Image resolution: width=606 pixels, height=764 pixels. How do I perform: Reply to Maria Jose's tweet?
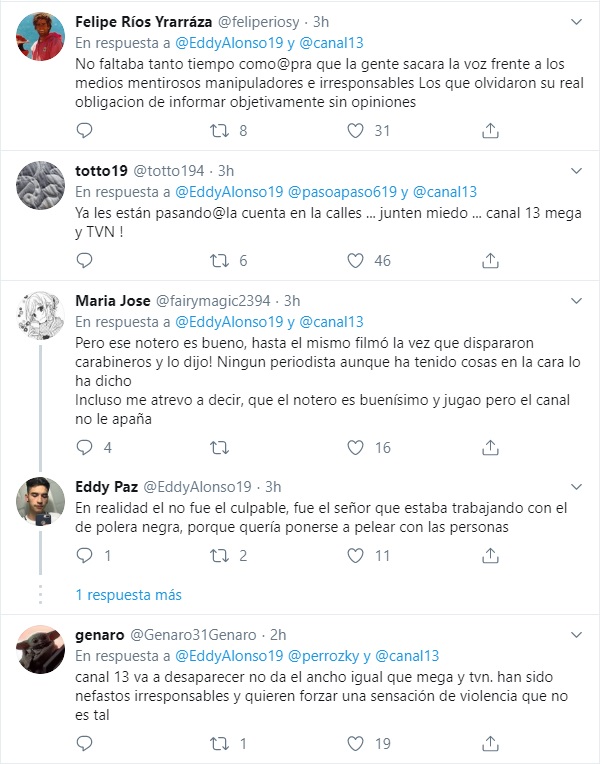85,448
